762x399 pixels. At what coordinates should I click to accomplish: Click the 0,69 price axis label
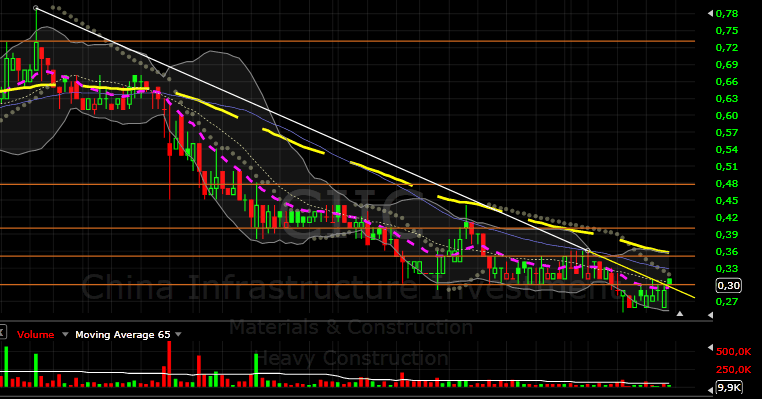click(727, 65)
